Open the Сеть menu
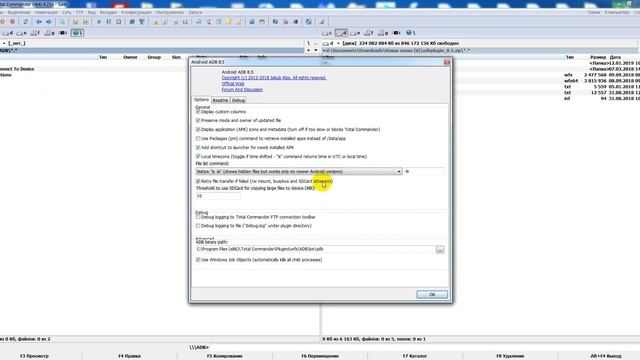640x360 pixels. point(67,13)
